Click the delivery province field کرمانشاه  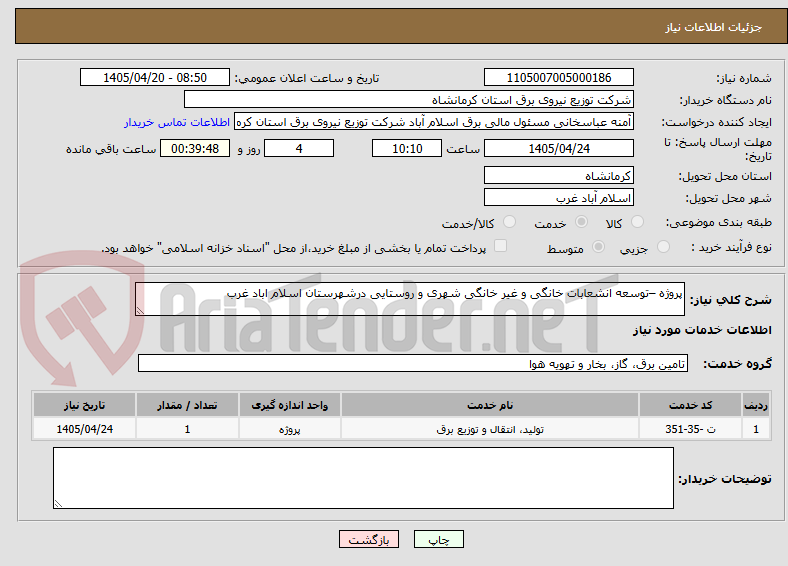pyautogui.click(x=559, y=175)
